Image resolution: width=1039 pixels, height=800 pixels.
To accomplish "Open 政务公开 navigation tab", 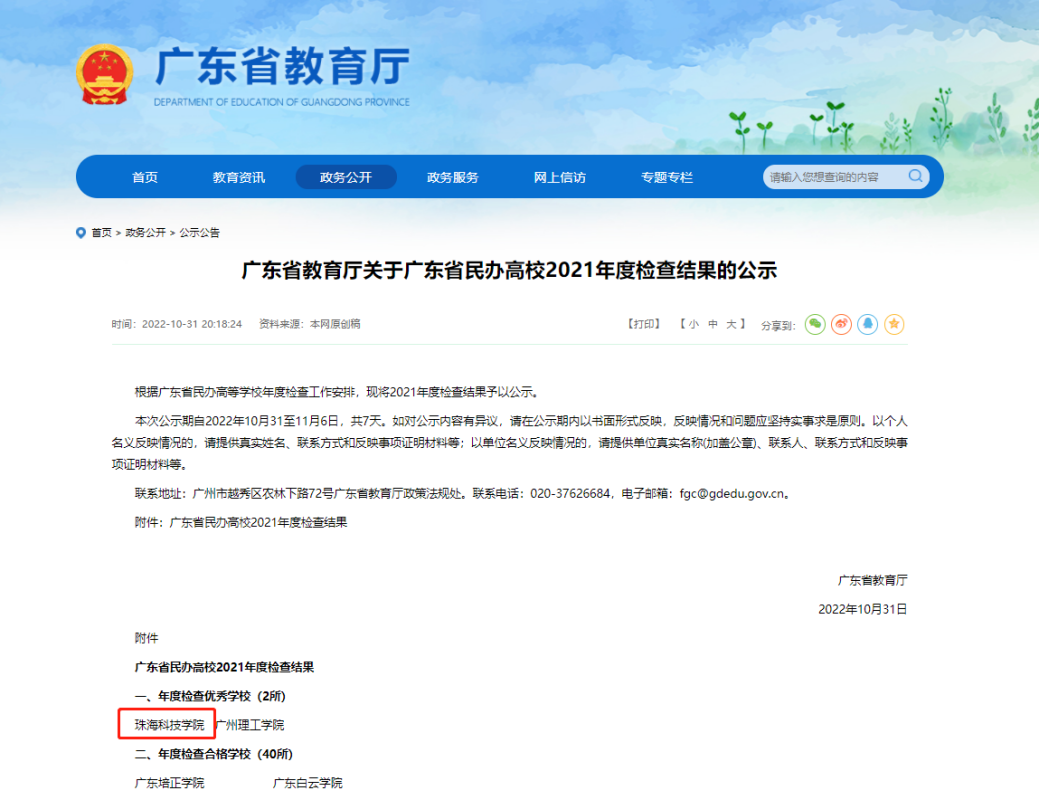I will [346, 177].
